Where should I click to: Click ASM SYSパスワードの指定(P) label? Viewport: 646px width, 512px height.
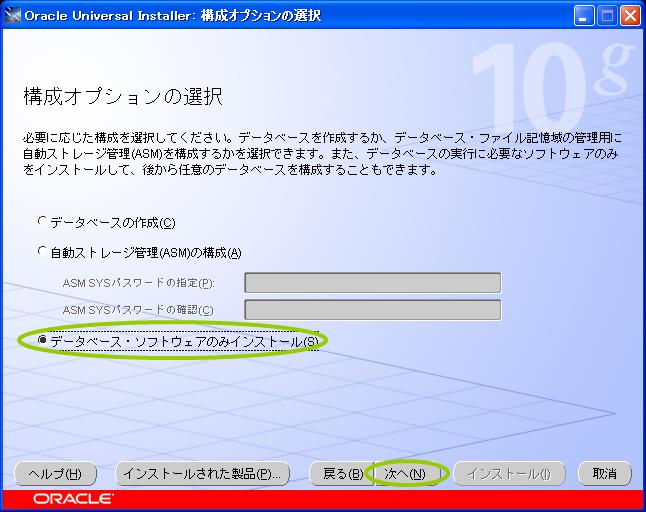[138, 283]
